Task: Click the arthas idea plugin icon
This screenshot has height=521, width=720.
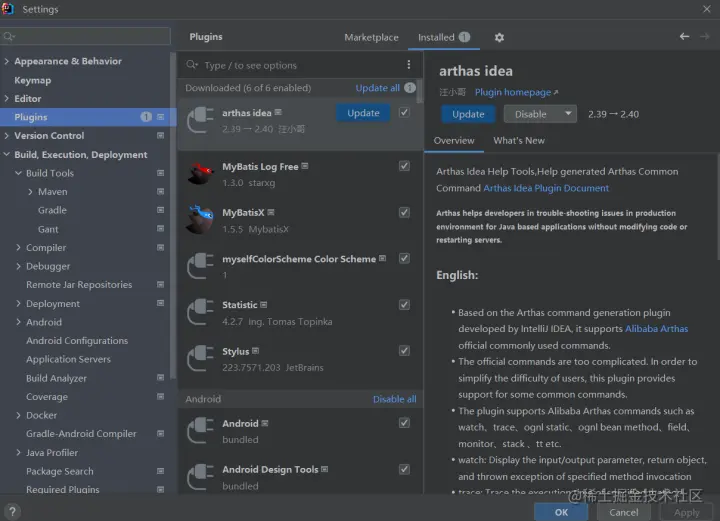Action: click(200, 120)
